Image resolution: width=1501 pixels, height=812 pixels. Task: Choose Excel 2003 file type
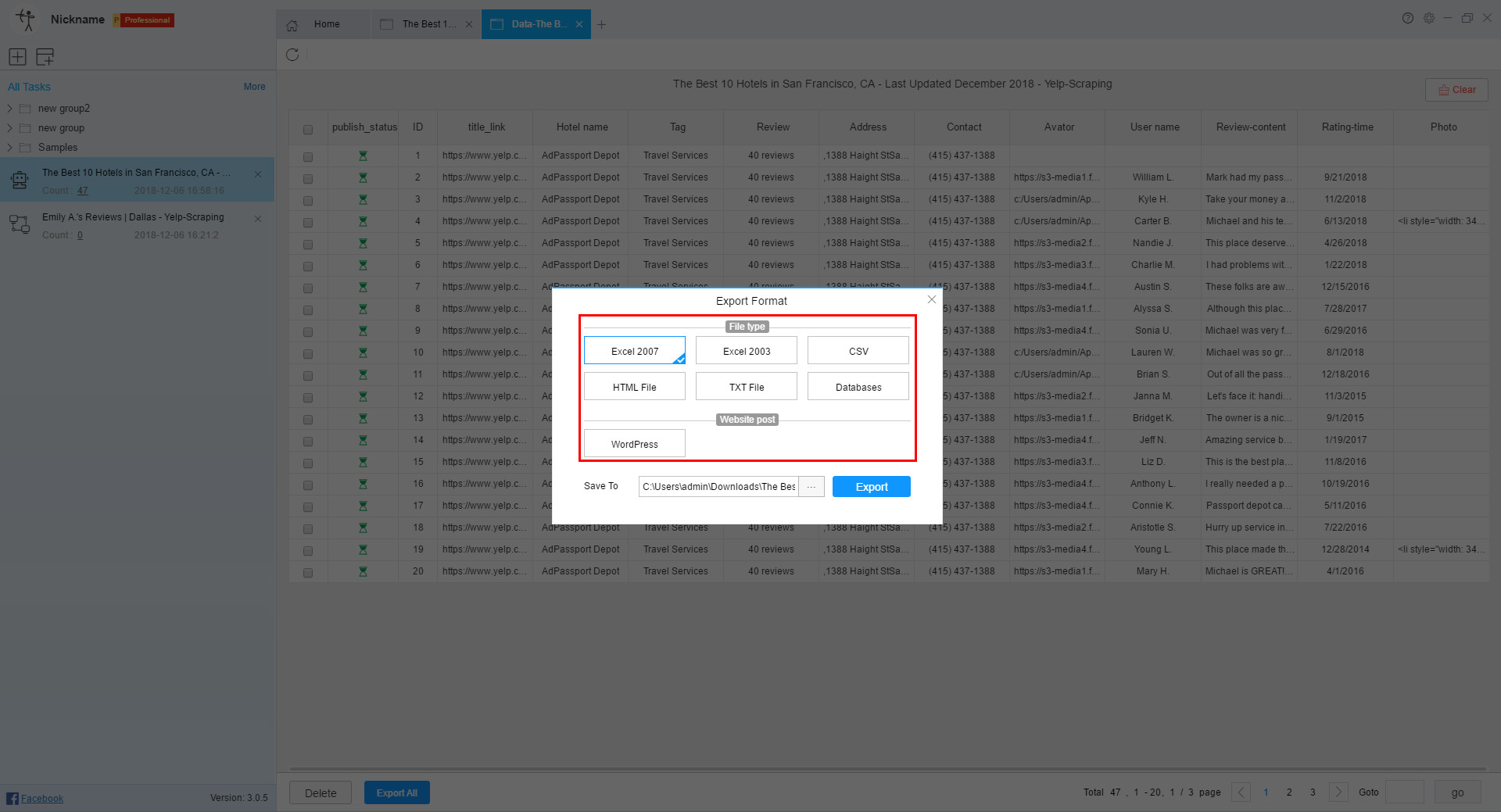[747, 351]
